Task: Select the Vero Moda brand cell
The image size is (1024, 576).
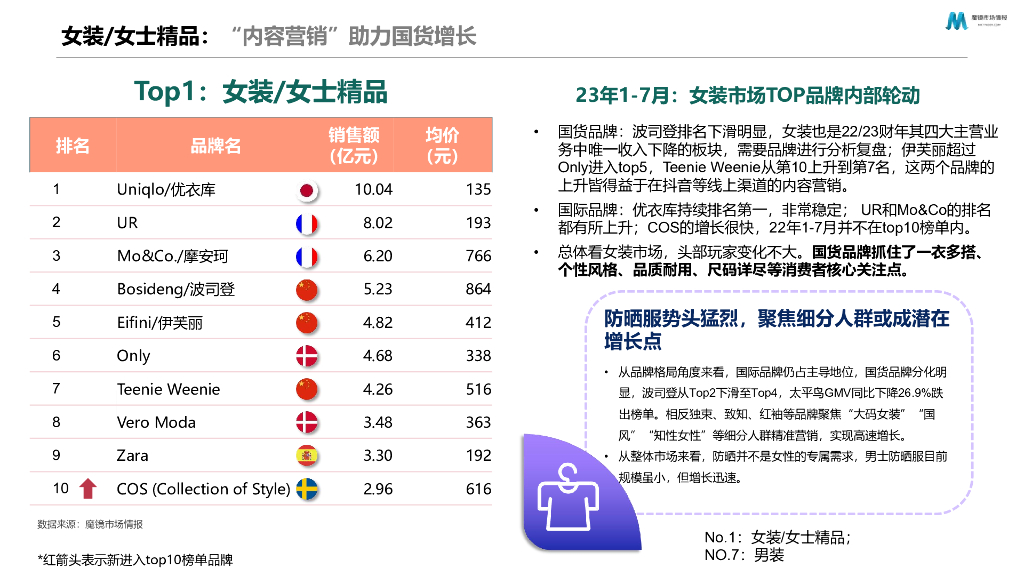Action: (x=156, y=423)
